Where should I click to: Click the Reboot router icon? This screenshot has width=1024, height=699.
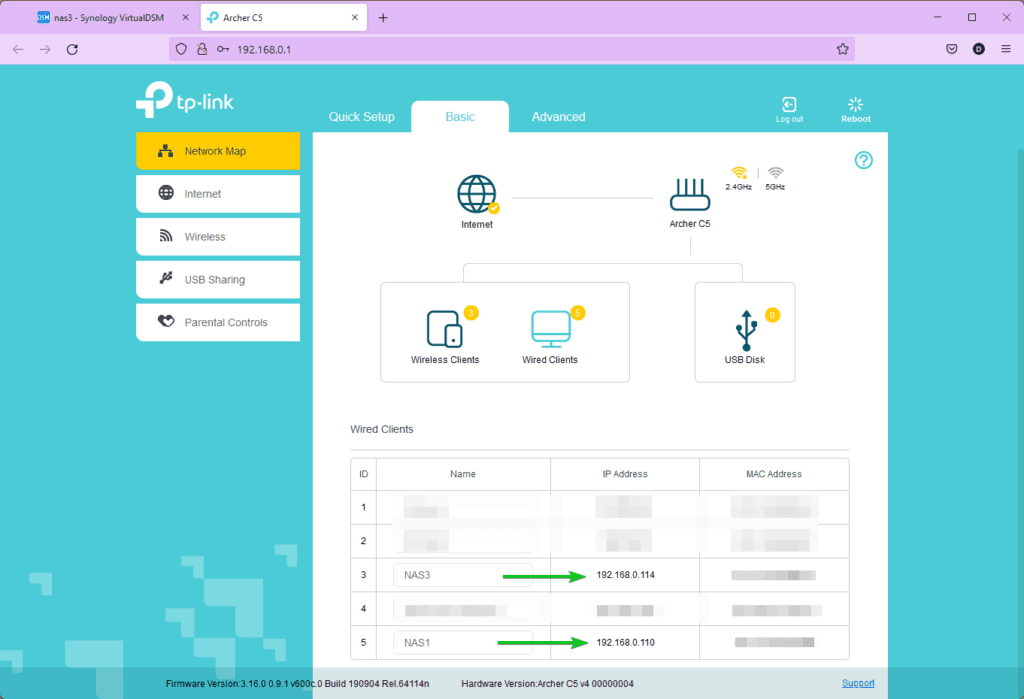tap(855, 108)
